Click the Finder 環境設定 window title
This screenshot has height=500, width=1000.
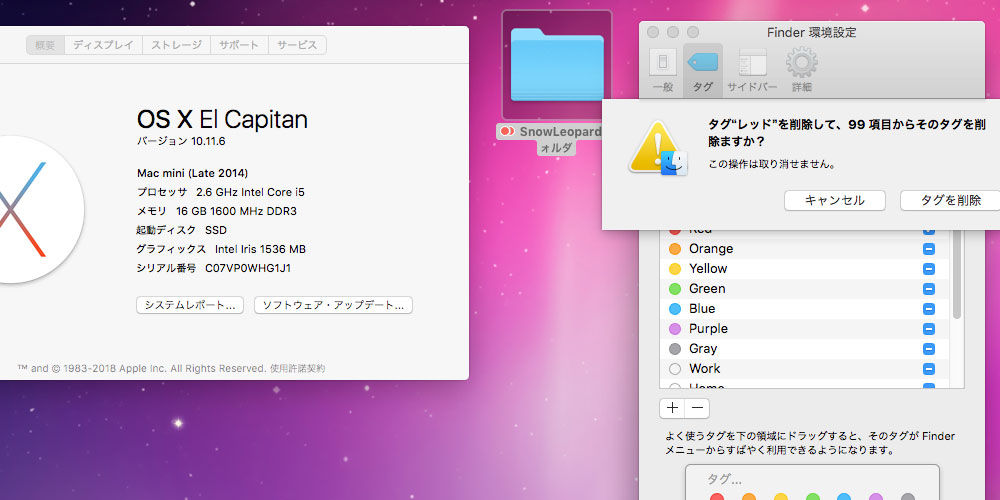(812, 33)
